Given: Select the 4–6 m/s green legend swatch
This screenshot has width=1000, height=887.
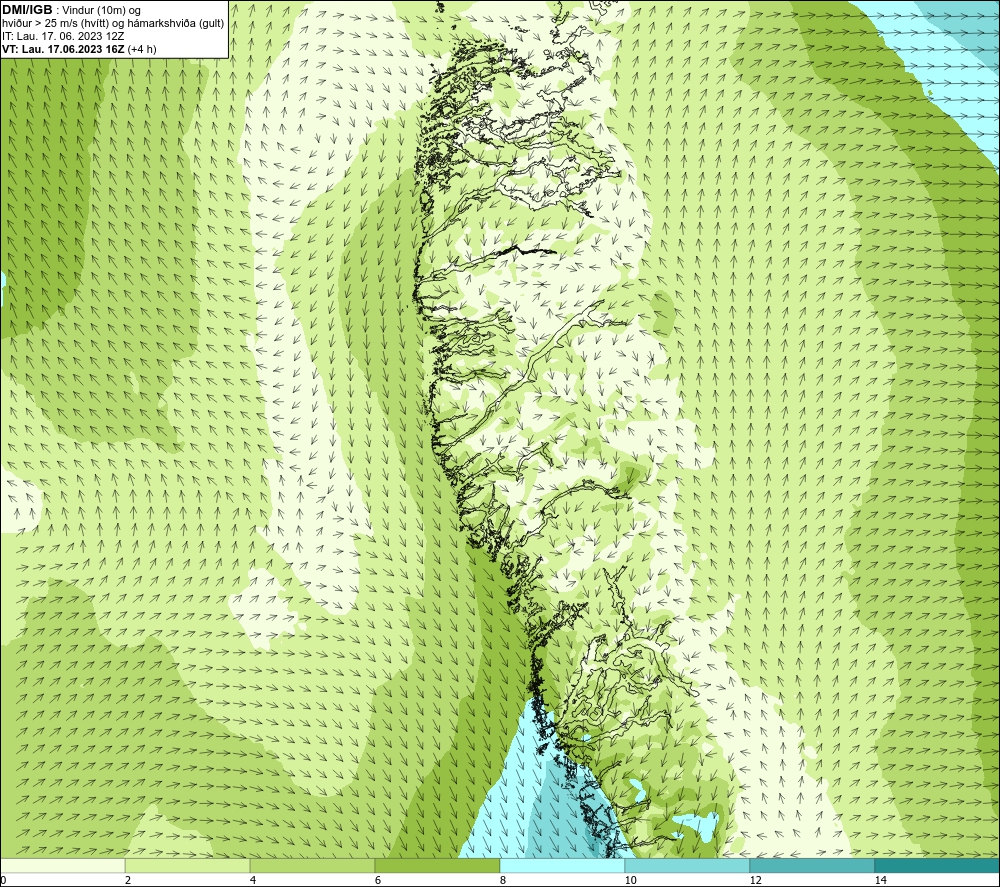Looking at the screenshot, I should (312, 865).
